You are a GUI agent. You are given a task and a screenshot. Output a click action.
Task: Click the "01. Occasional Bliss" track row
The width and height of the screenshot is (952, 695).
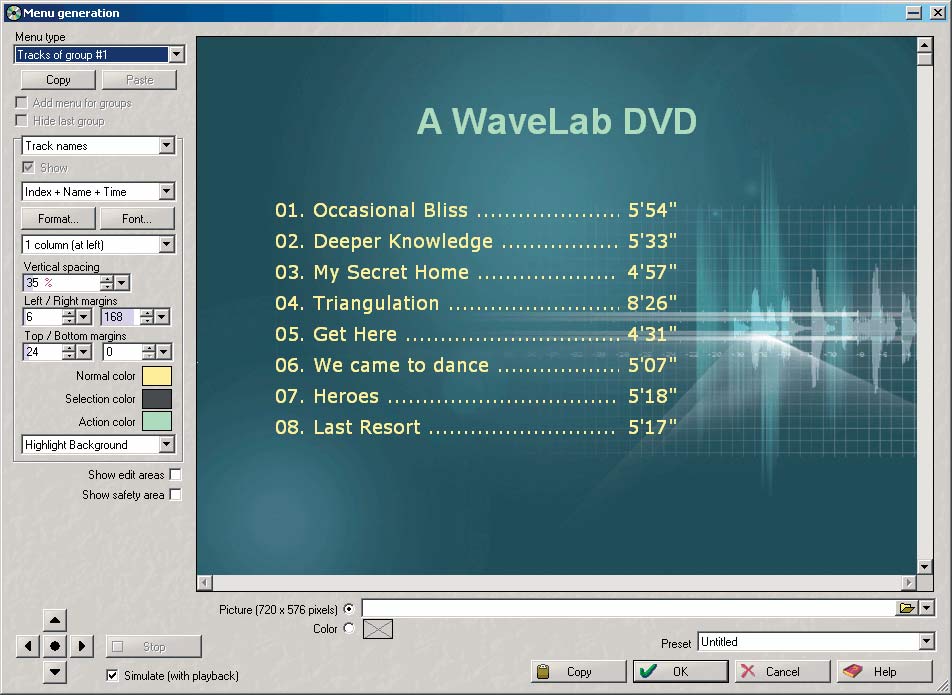click(x=476, y=210)
